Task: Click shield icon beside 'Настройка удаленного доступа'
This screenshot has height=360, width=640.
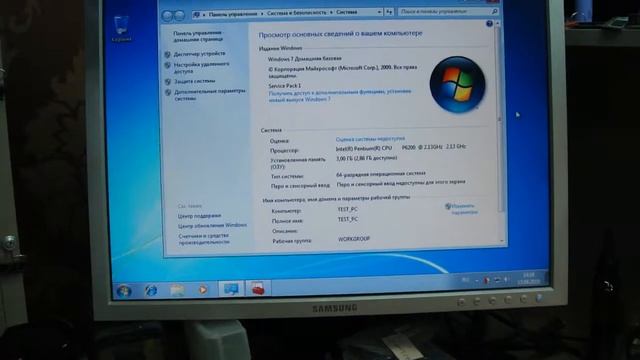Action: [x=167, y=65]
